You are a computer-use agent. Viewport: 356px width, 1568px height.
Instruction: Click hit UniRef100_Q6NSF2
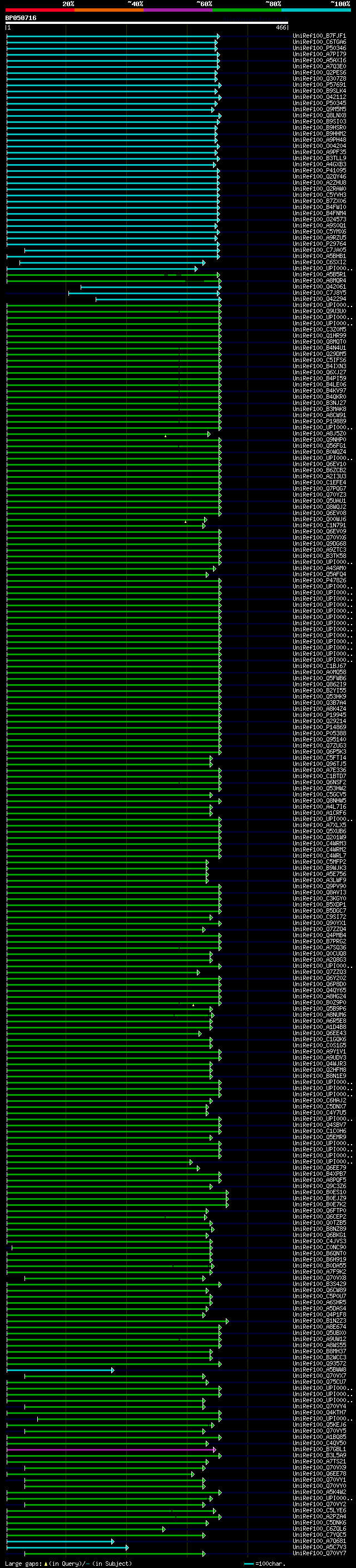pyautogui.click(x=319, y=782)
